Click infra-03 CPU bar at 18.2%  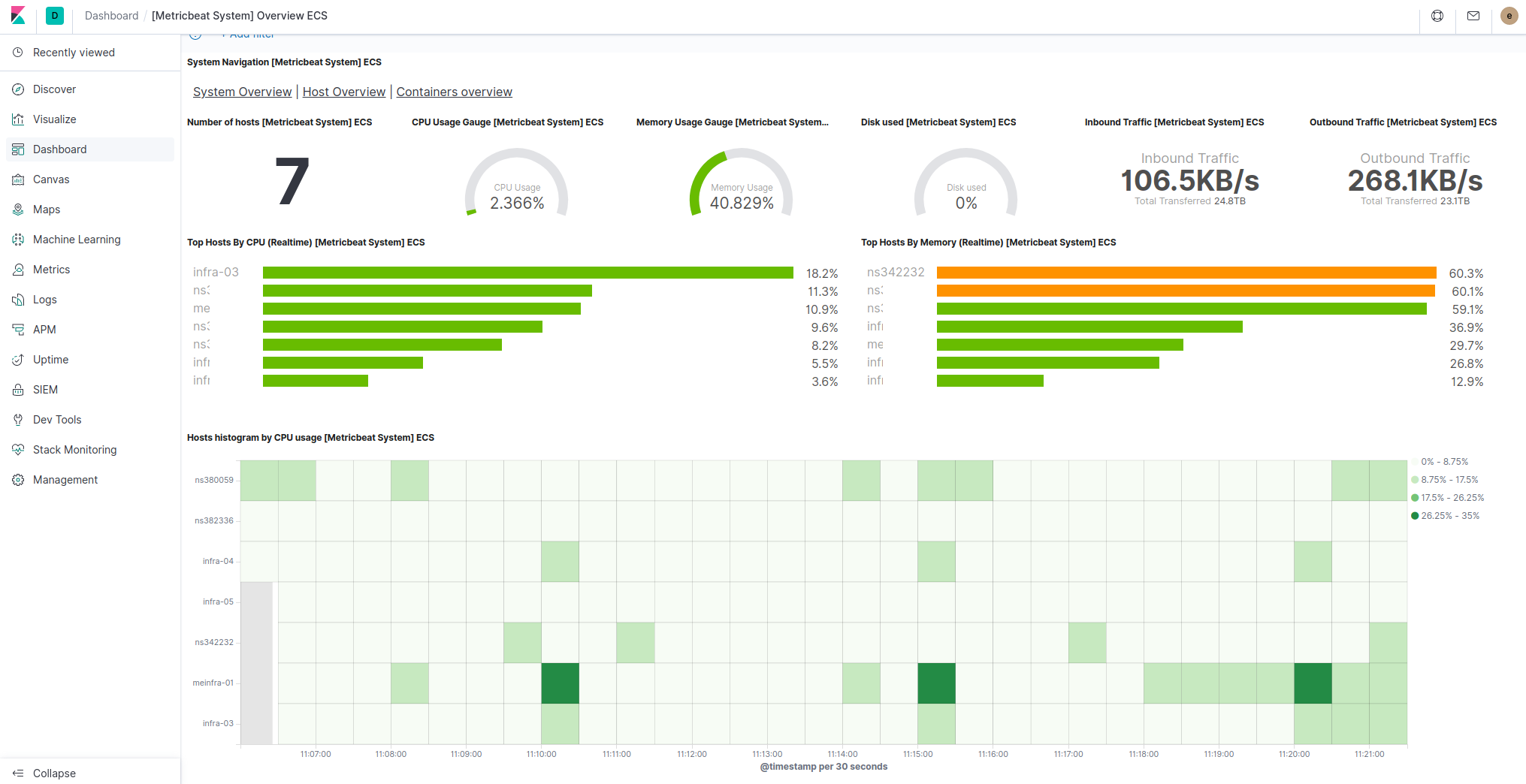pyautogui.click(x=528, y=273)
